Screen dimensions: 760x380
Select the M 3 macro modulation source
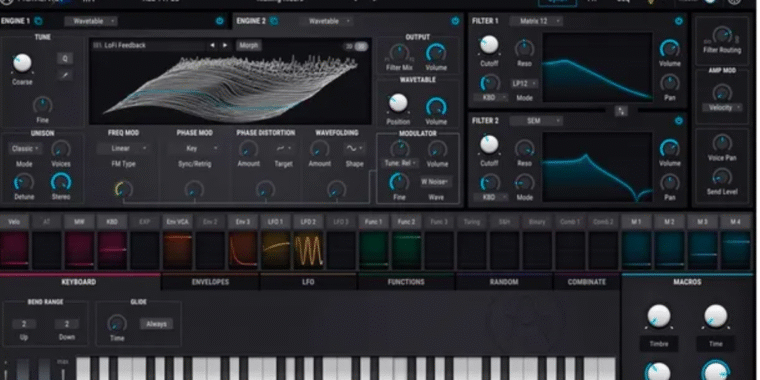pyautogui.click(x=703, y=222)
